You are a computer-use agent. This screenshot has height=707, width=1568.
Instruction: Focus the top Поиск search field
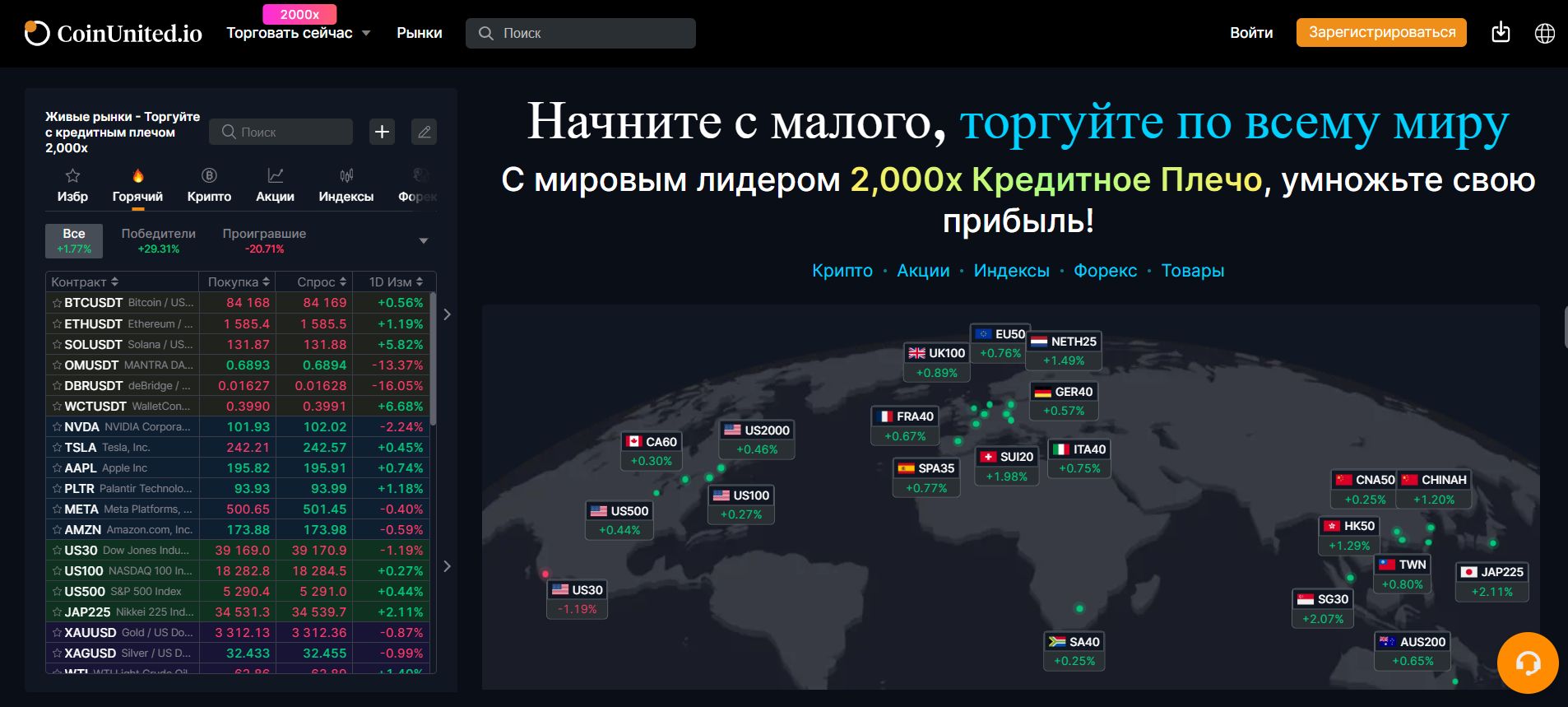(x=581, y=33)
